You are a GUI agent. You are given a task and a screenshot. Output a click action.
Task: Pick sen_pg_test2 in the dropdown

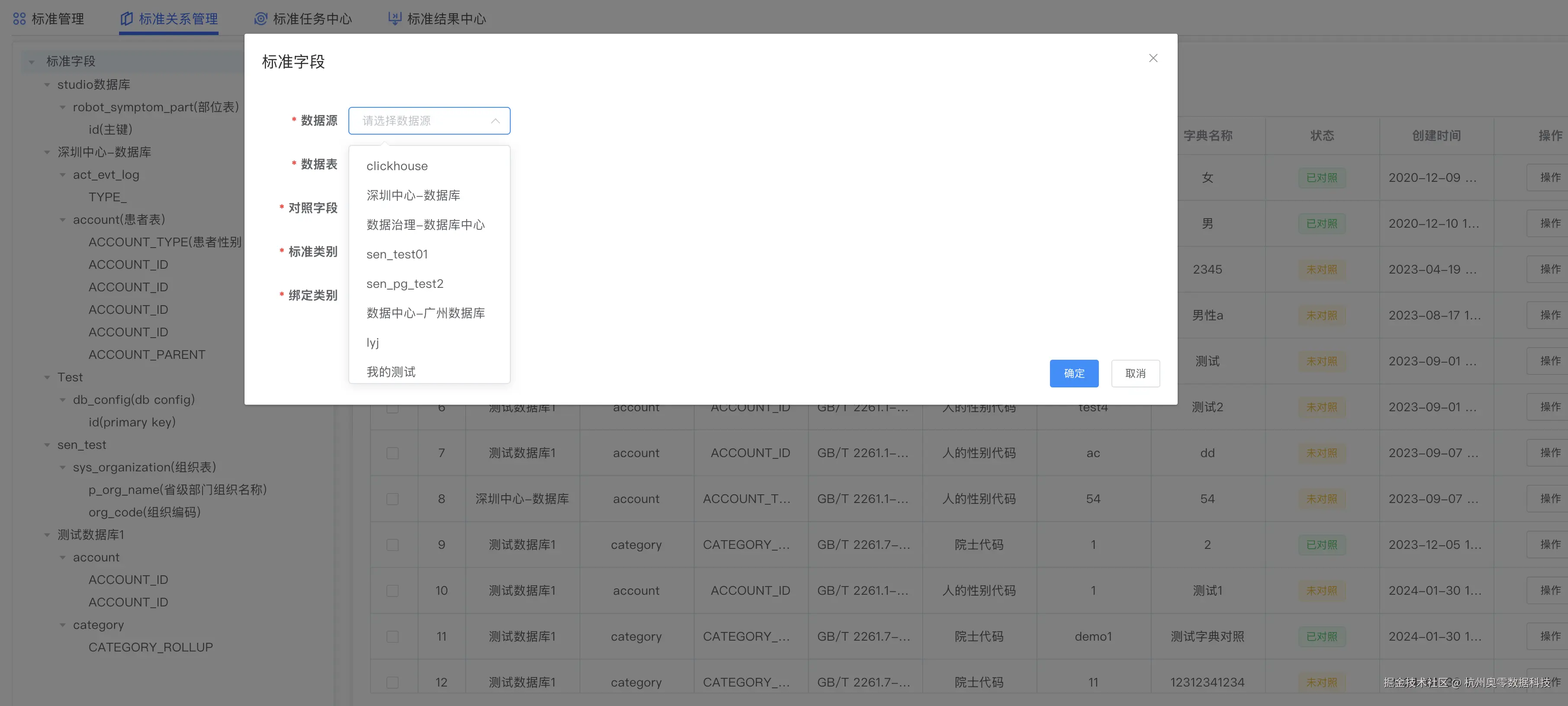click(405, 284)
